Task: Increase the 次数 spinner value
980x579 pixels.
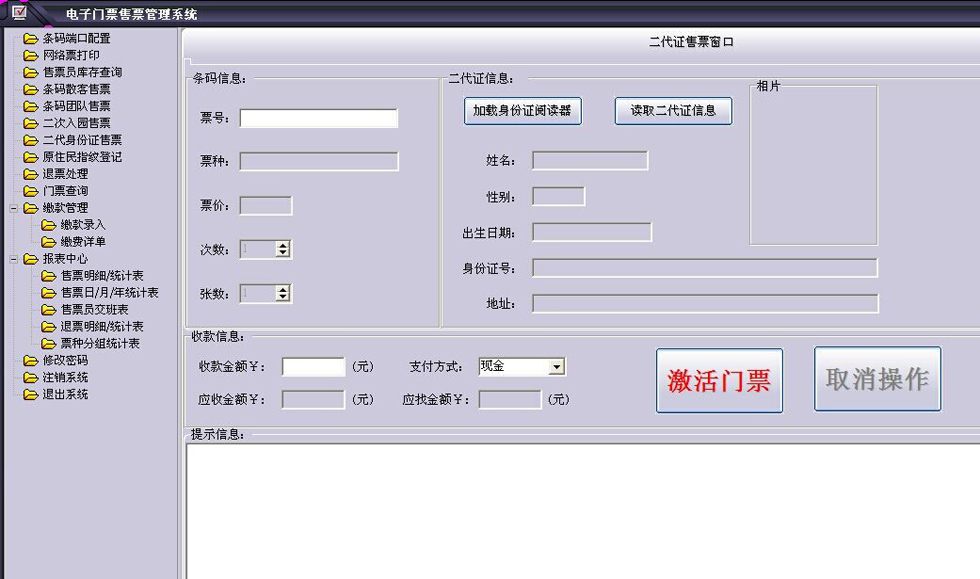Action: click(x=284, y=245)
